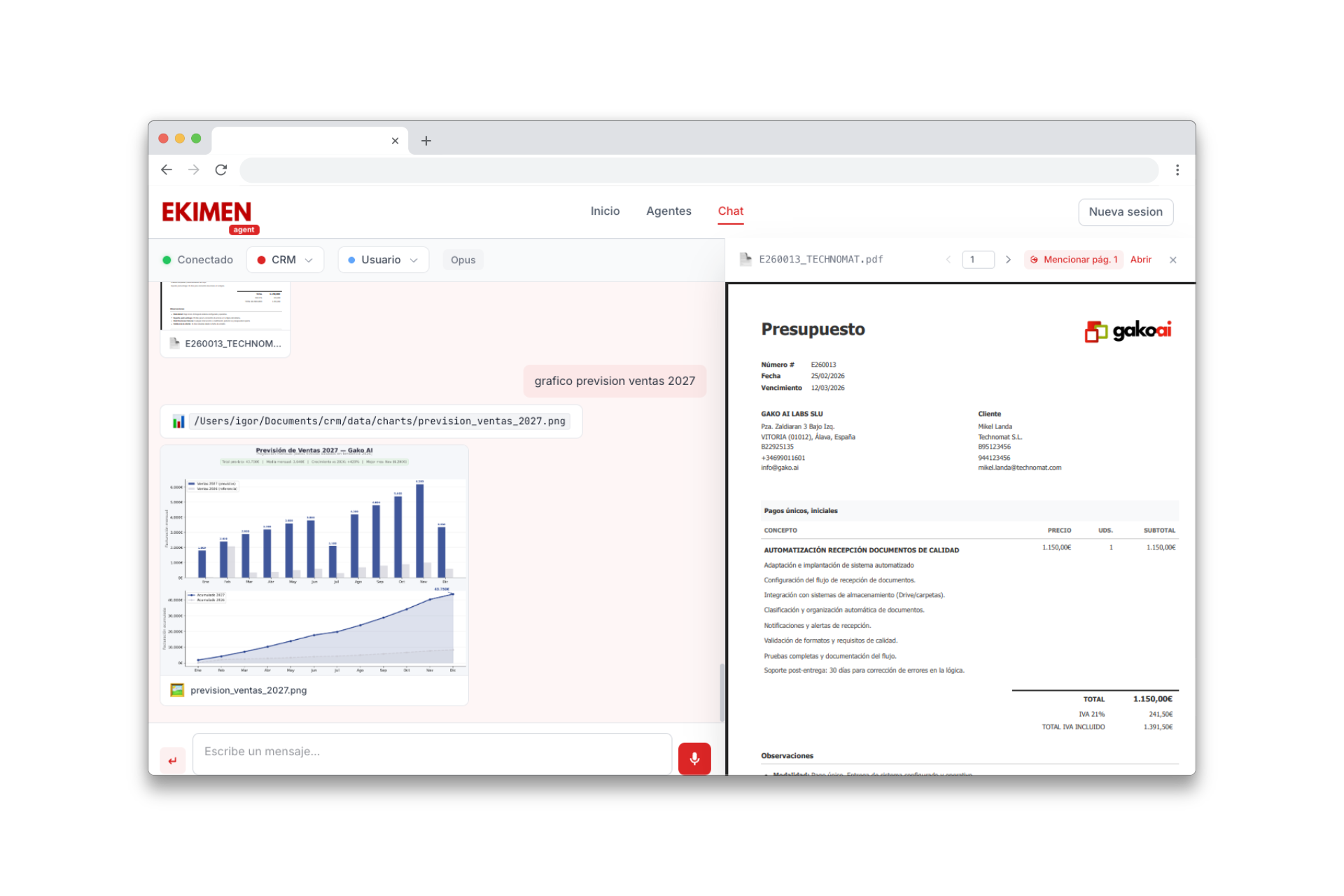Click the bar chart icon beside file path
Image resolution: width=1344 pixels, height=896 pixels.
[178, 421]
